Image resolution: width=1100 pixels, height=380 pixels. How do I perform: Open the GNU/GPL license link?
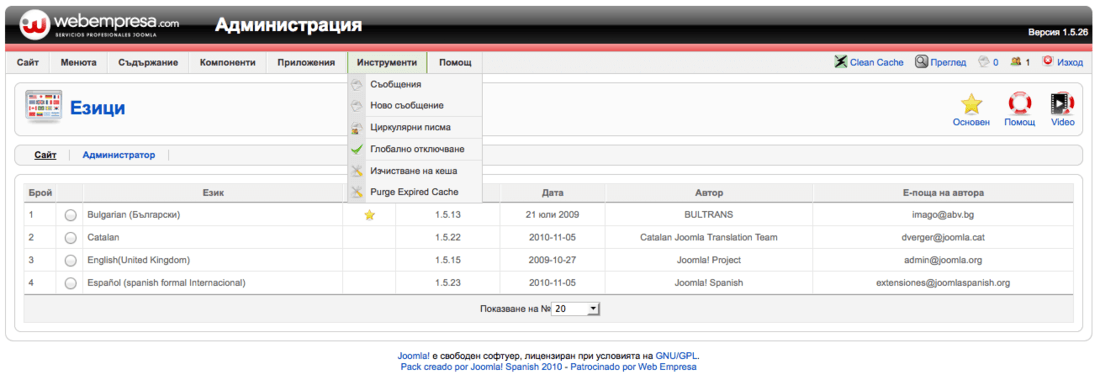[677, 355]
